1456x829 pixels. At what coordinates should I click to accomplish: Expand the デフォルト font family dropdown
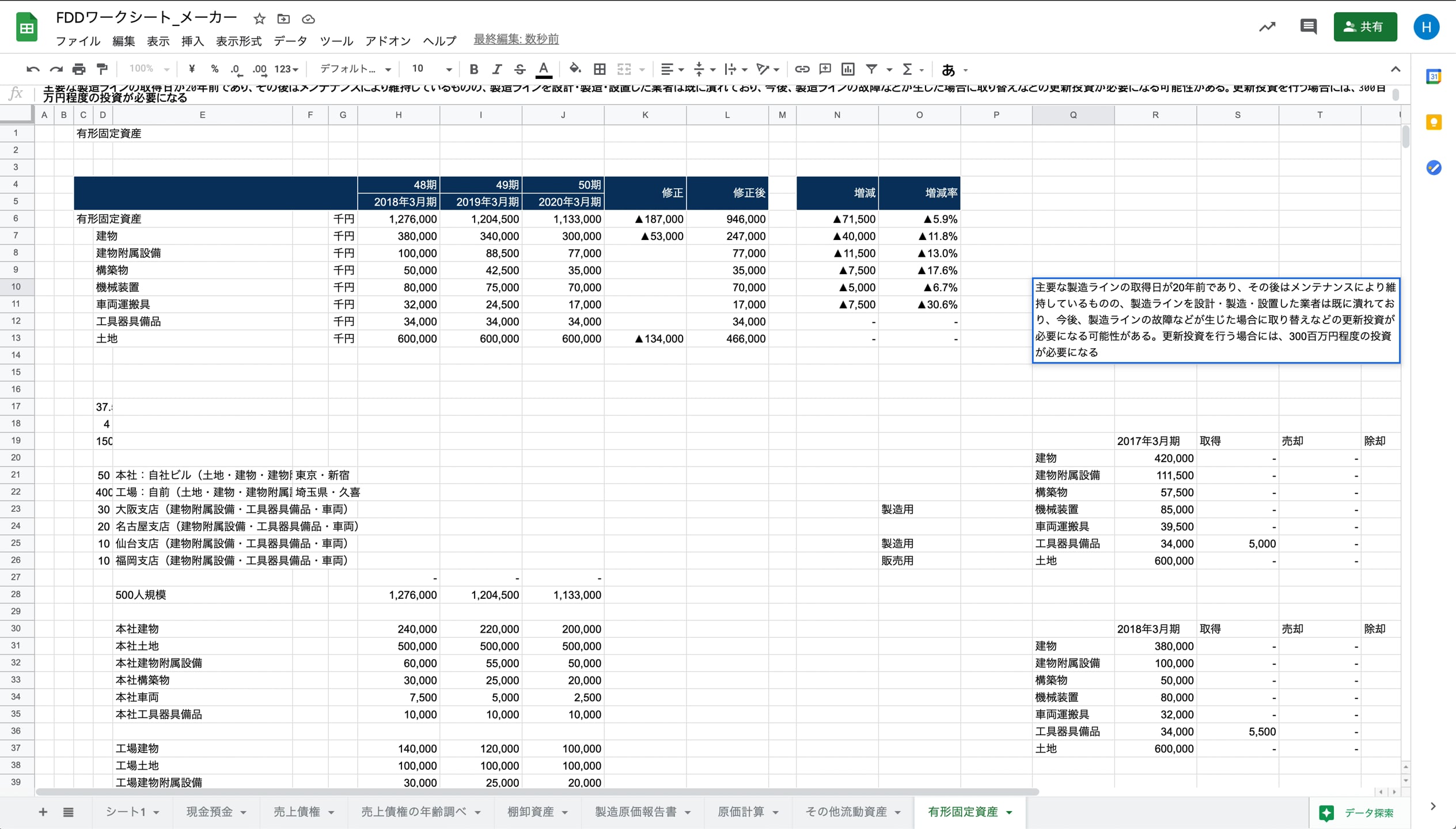355,69
